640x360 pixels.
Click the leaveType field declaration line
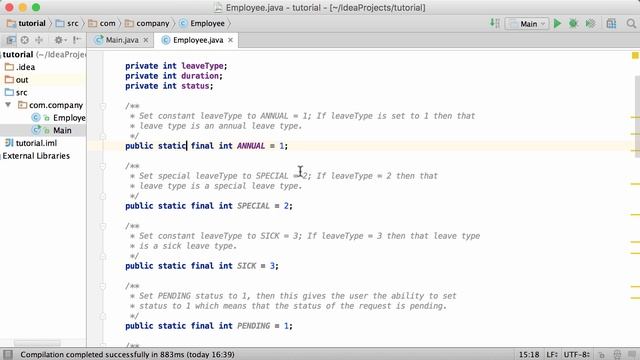(176, 66)
